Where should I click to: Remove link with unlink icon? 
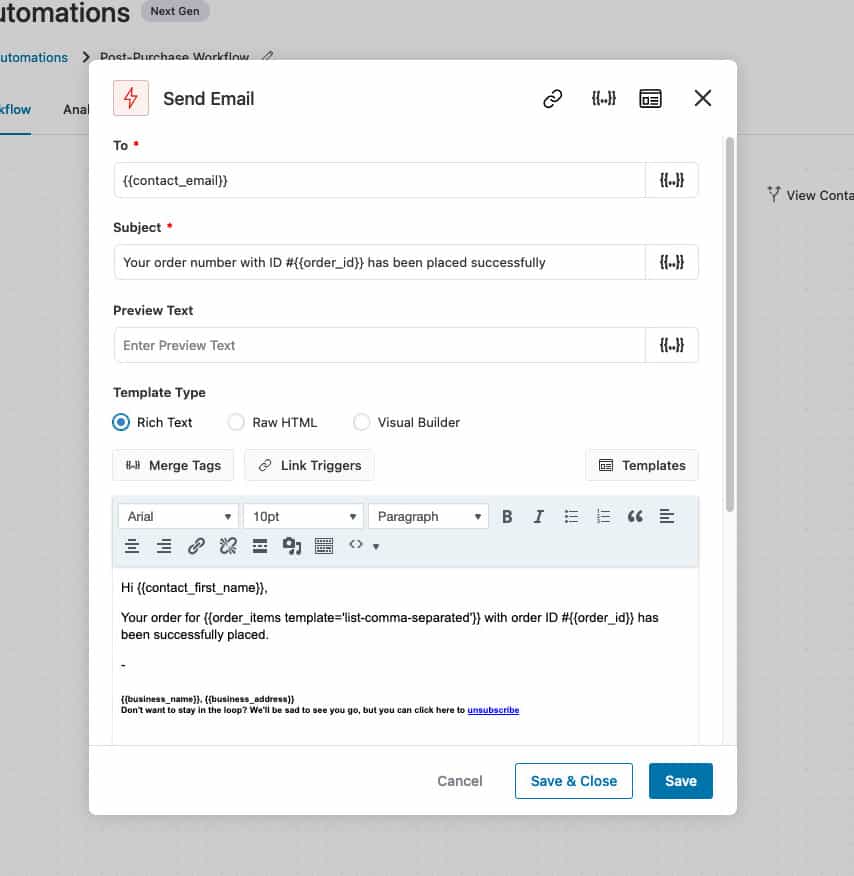228,546
